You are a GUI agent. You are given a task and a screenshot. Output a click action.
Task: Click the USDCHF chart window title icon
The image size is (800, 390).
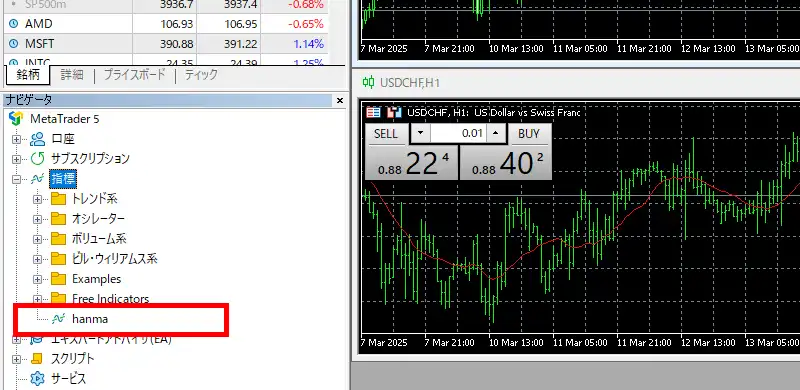(368, 82)
